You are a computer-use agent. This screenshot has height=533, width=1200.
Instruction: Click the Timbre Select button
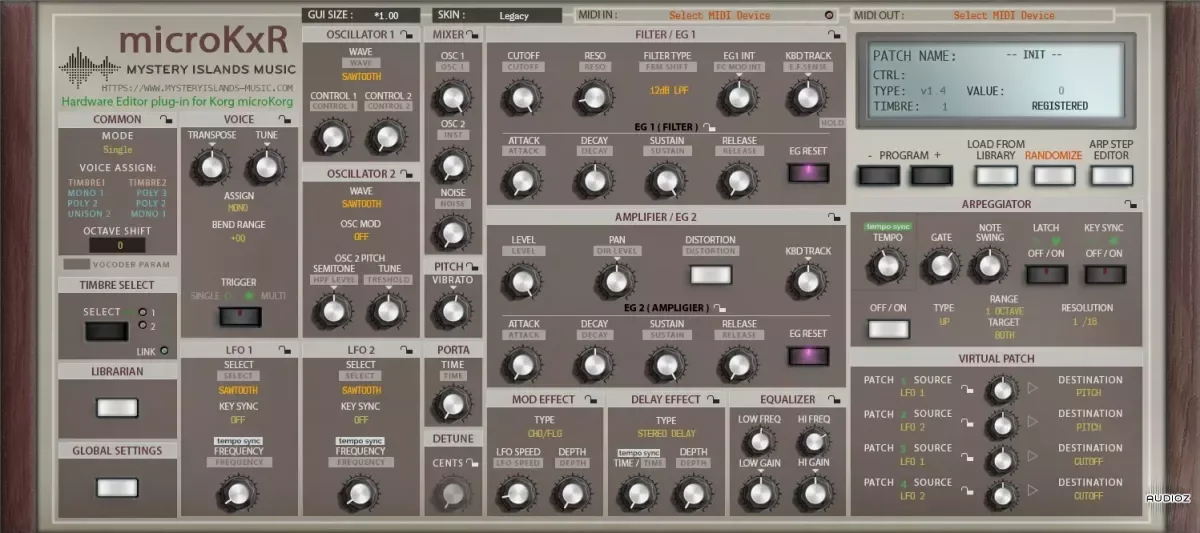coord(105,331)
